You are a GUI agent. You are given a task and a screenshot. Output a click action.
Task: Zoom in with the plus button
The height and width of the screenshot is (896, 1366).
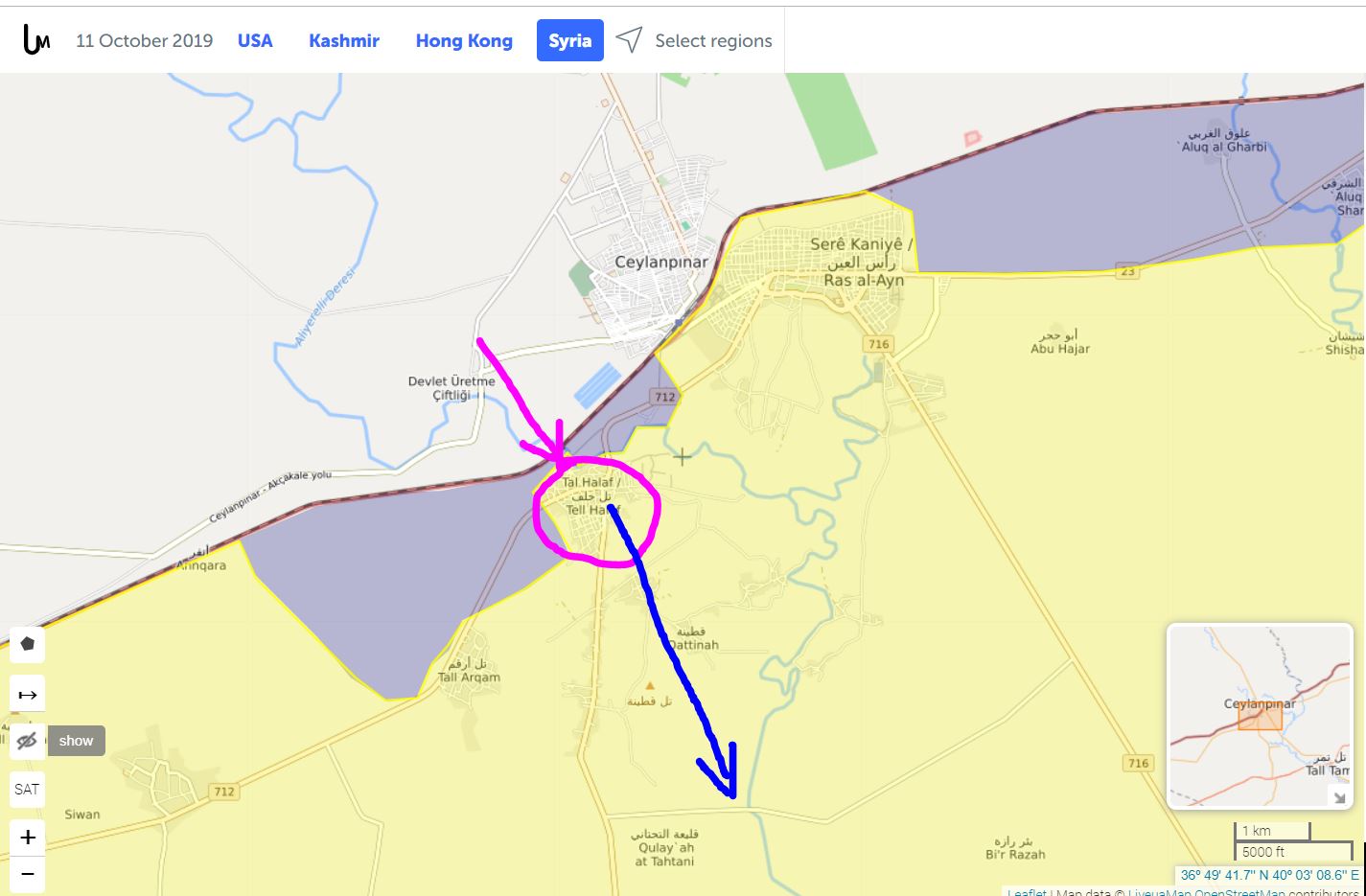click(x=28, y=838)
